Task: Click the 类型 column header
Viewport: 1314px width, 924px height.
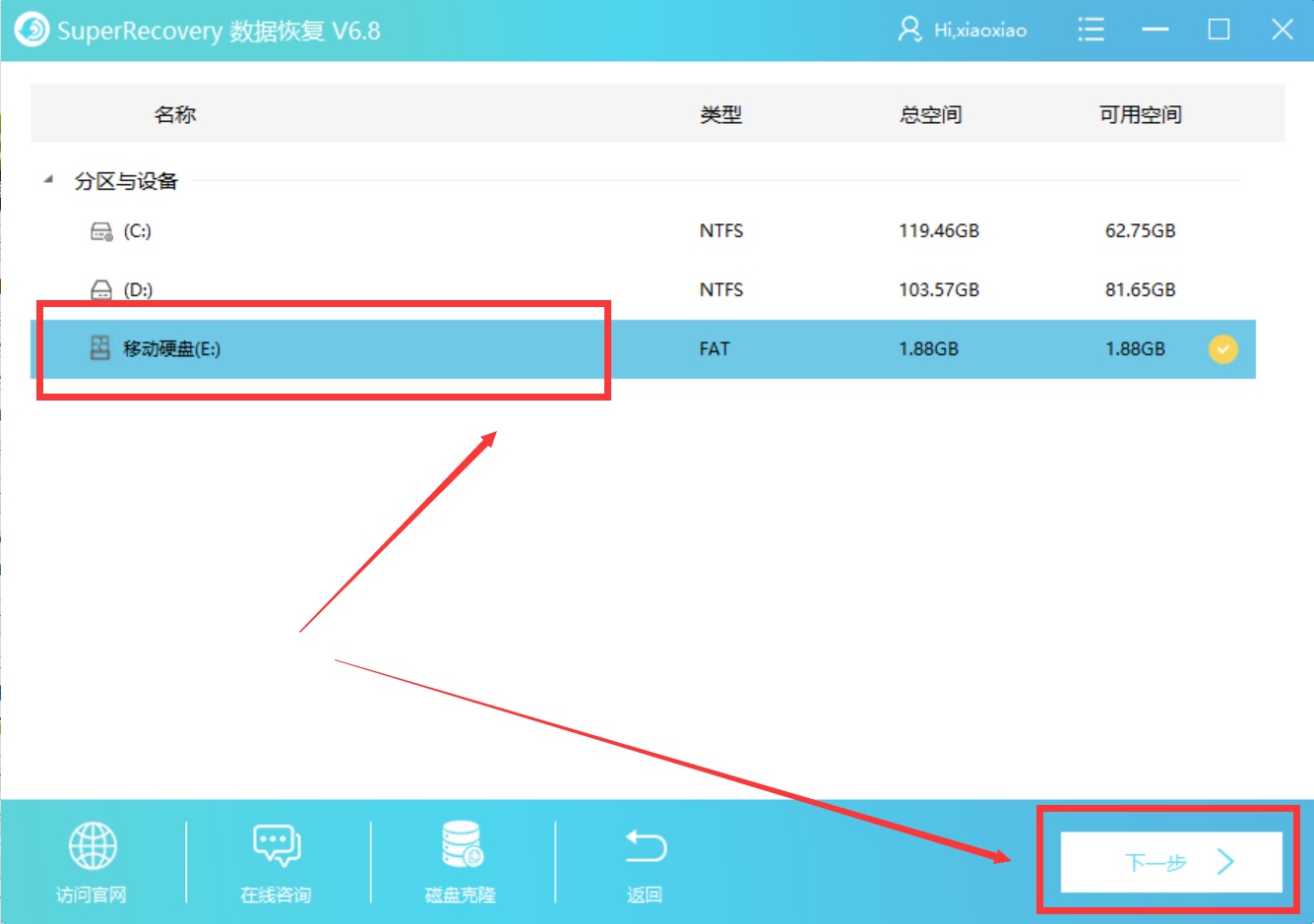Action: [720, 114]
